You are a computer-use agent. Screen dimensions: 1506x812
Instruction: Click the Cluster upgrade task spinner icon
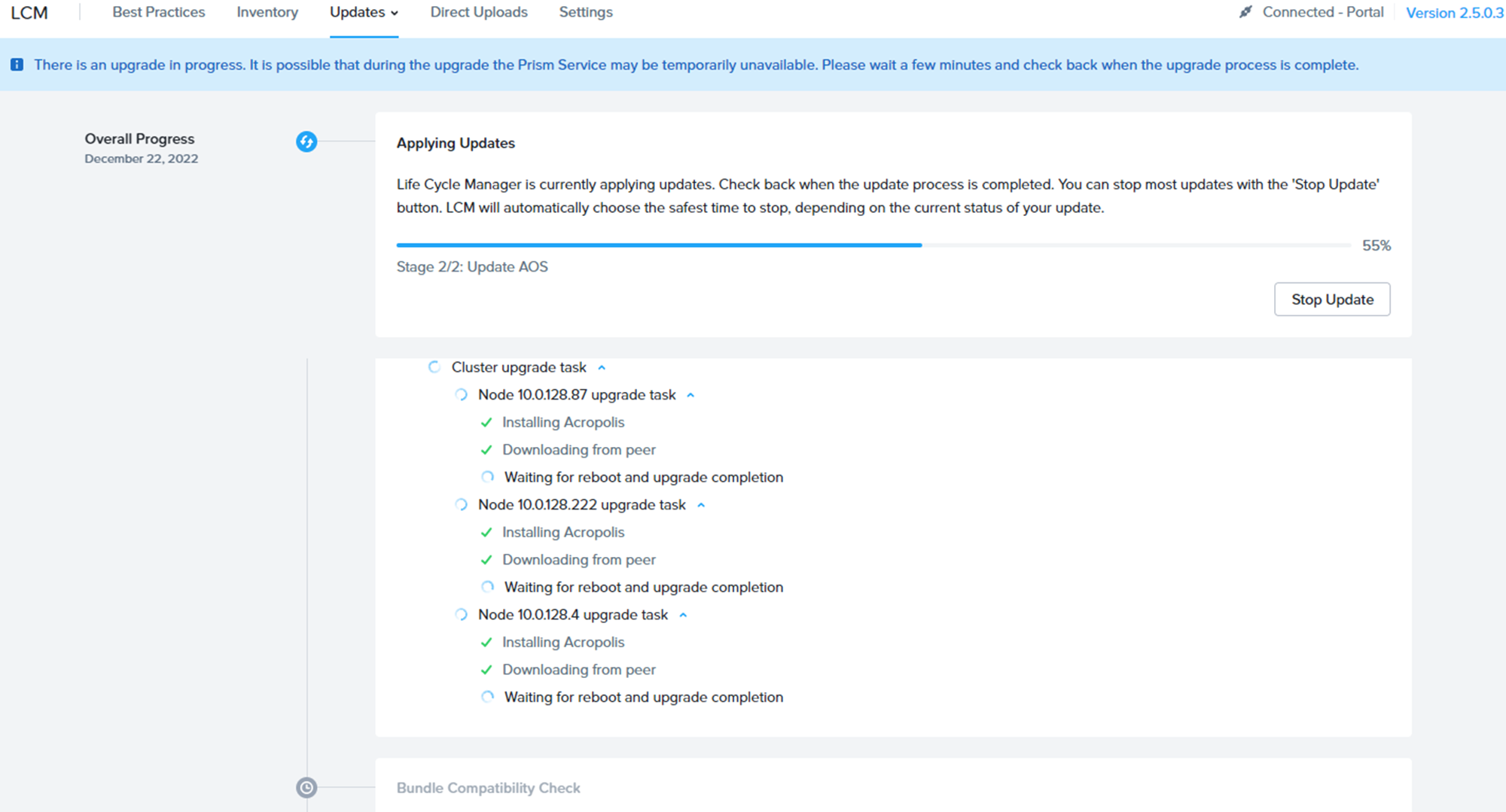[x=434, y=367]
